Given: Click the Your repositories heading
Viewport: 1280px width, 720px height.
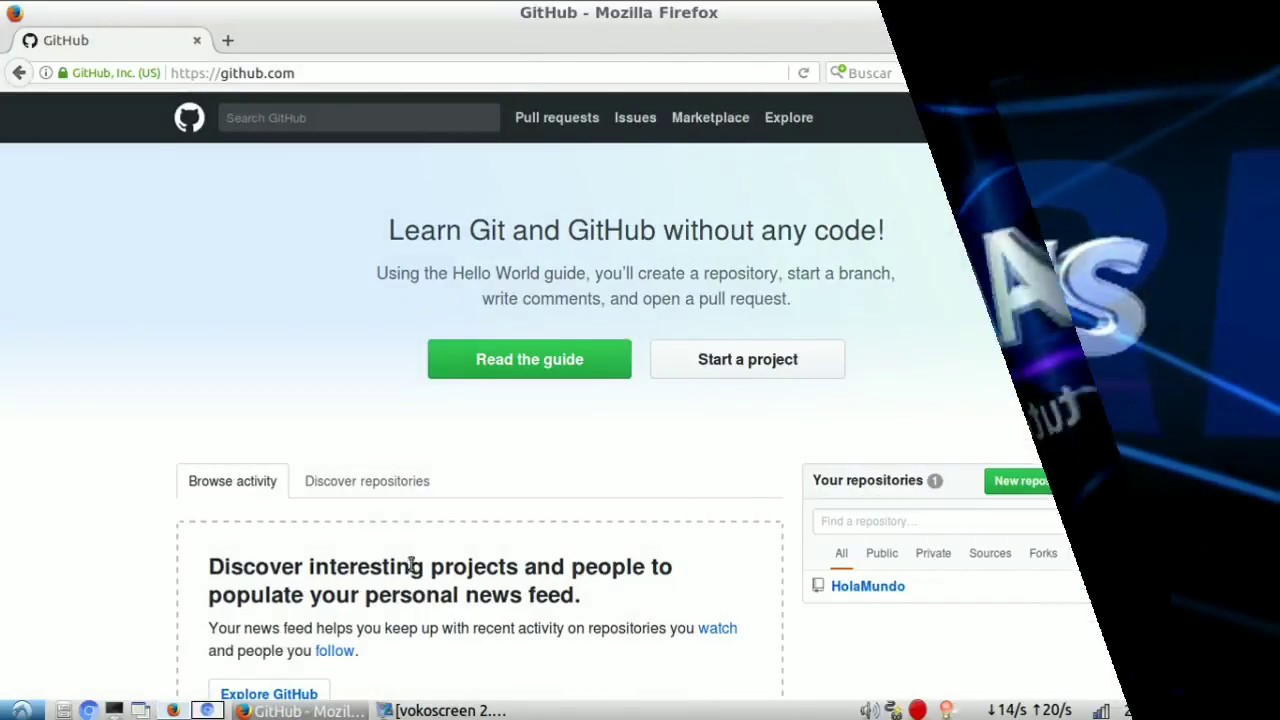Looking at the screenshot, I should tap(867, 480).
